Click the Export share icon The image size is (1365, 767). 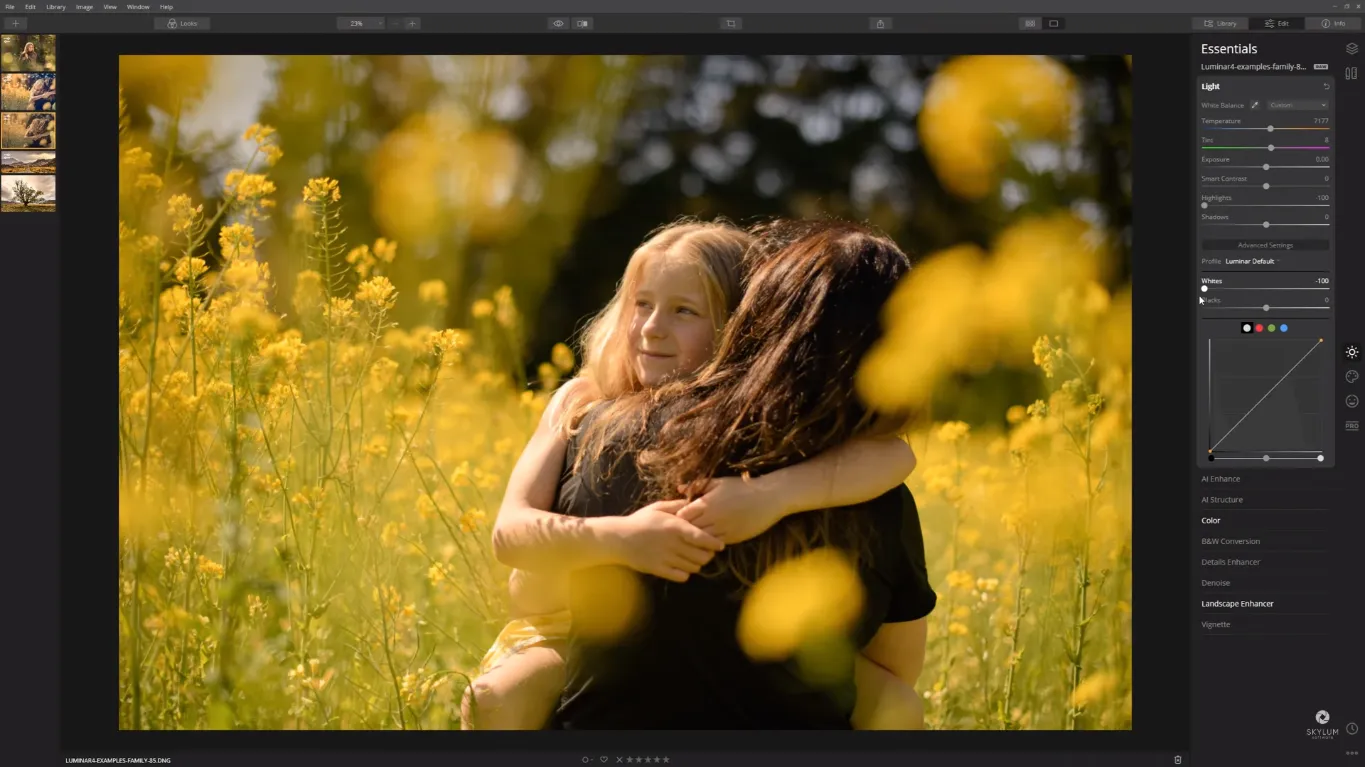tap(880, 23)
